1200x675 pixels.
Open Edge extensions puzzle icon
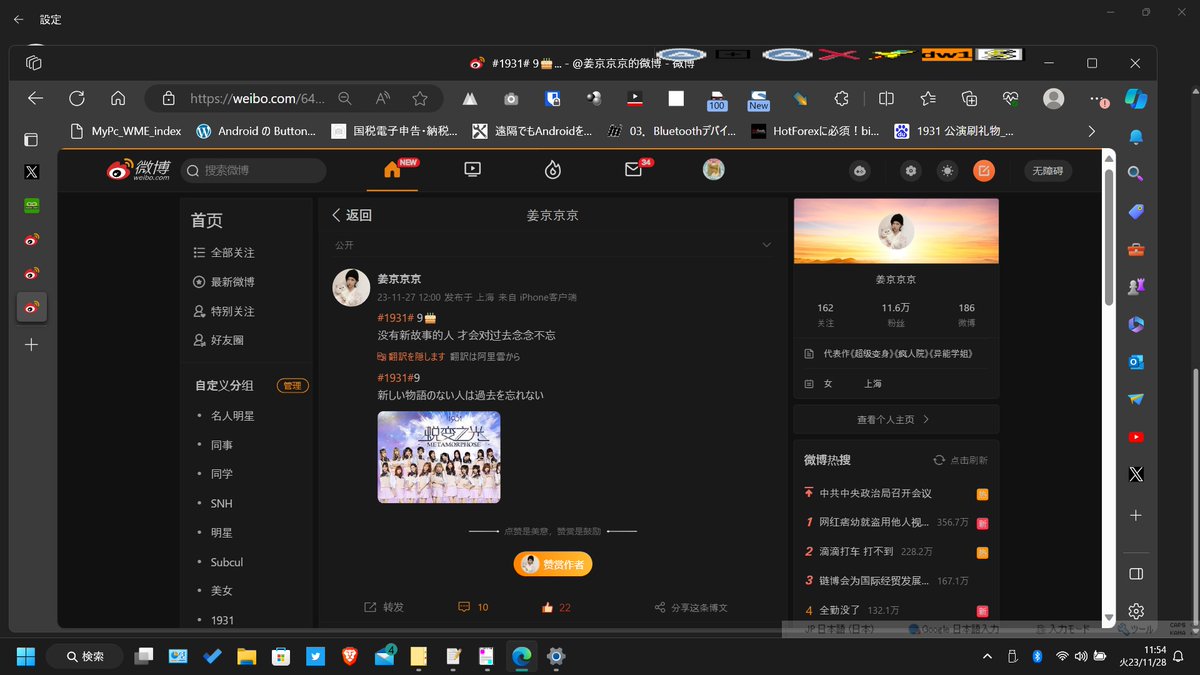point(842,98)
